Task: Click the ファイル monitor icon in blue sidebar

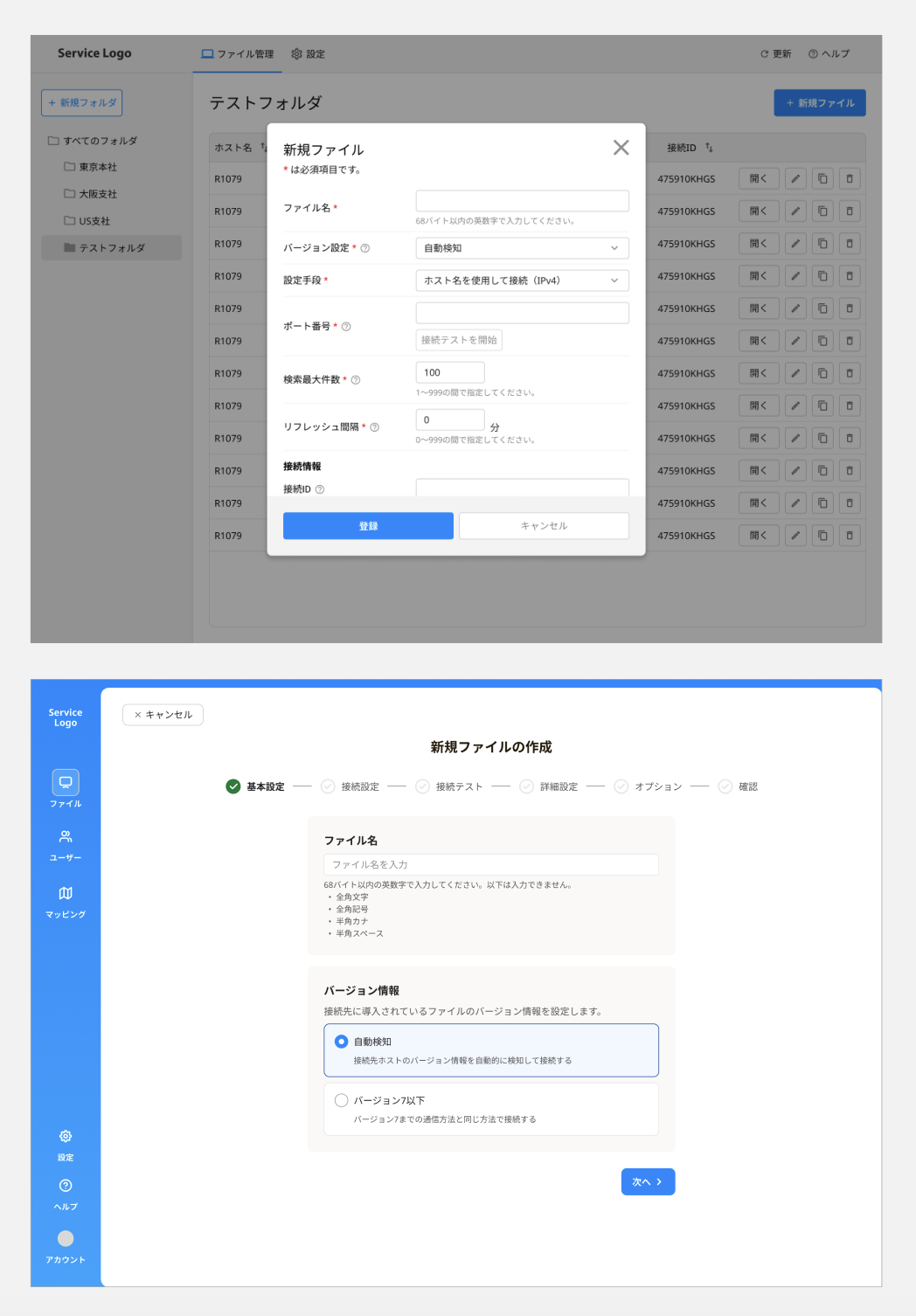Action: [66, 782]
